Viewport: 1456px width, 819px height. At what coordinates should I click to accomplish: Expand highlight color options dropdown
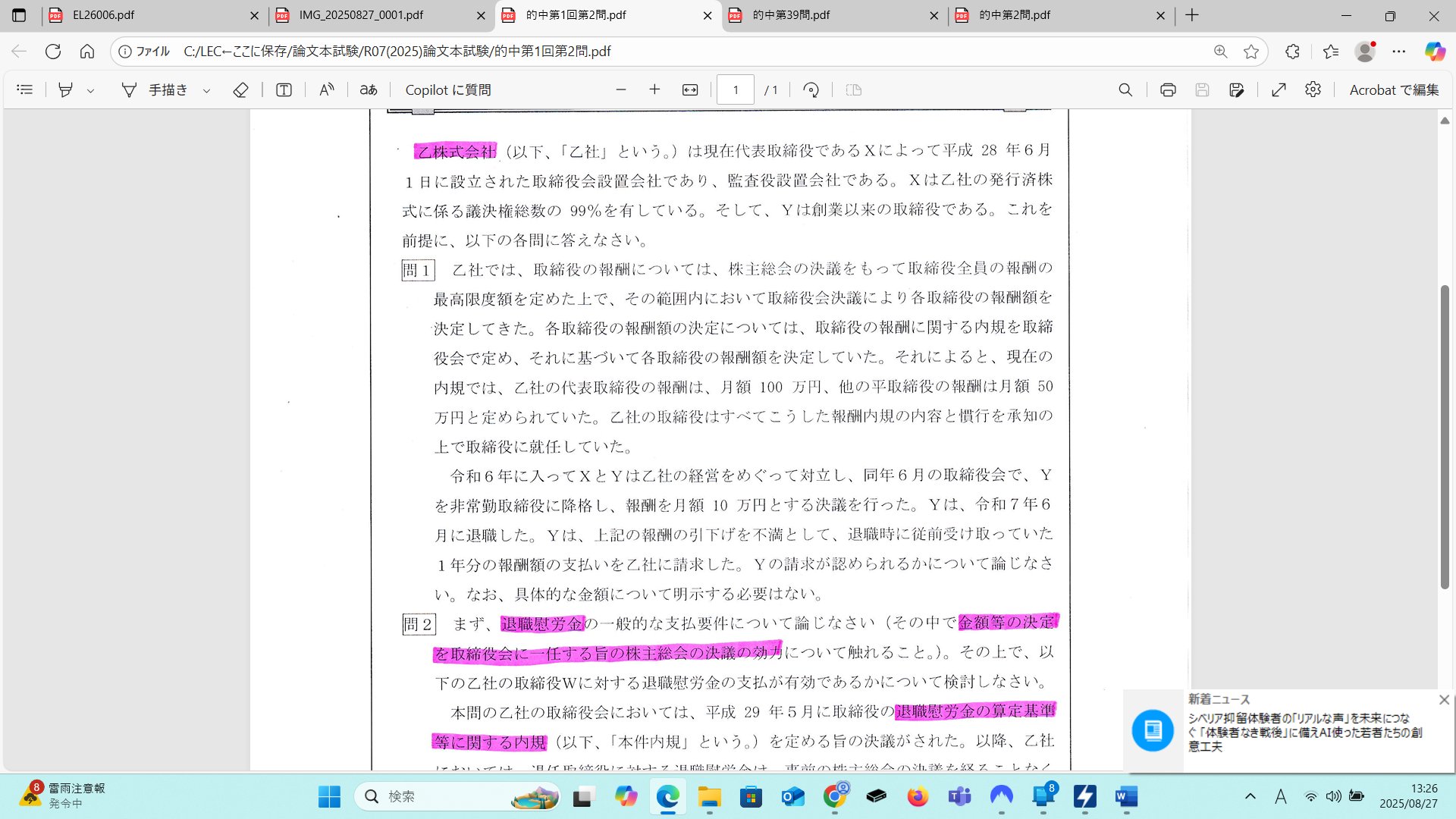click(x=91, y=90)
